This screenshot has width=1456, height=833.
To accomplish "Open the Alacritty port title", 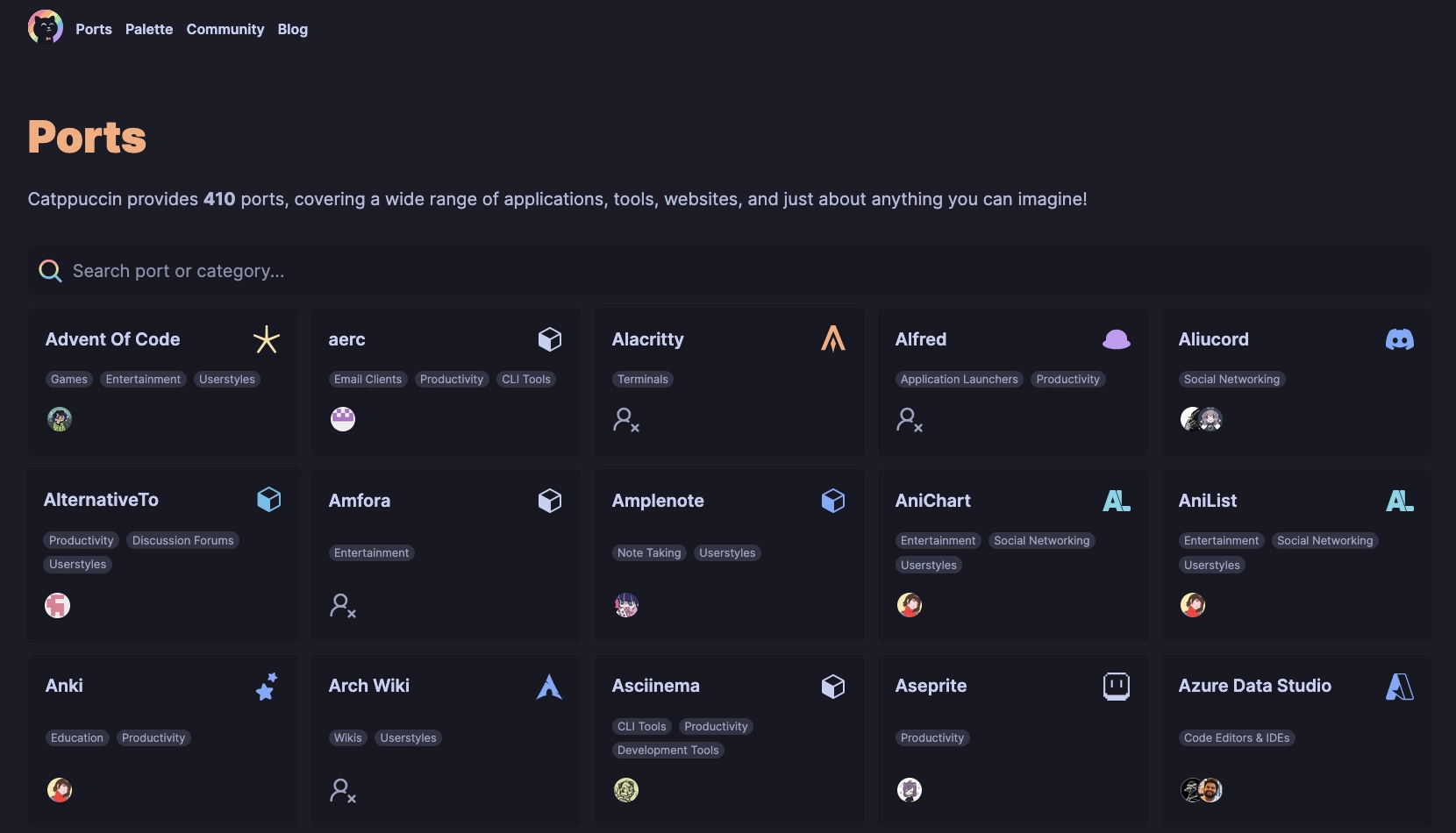I will (648, 339).
